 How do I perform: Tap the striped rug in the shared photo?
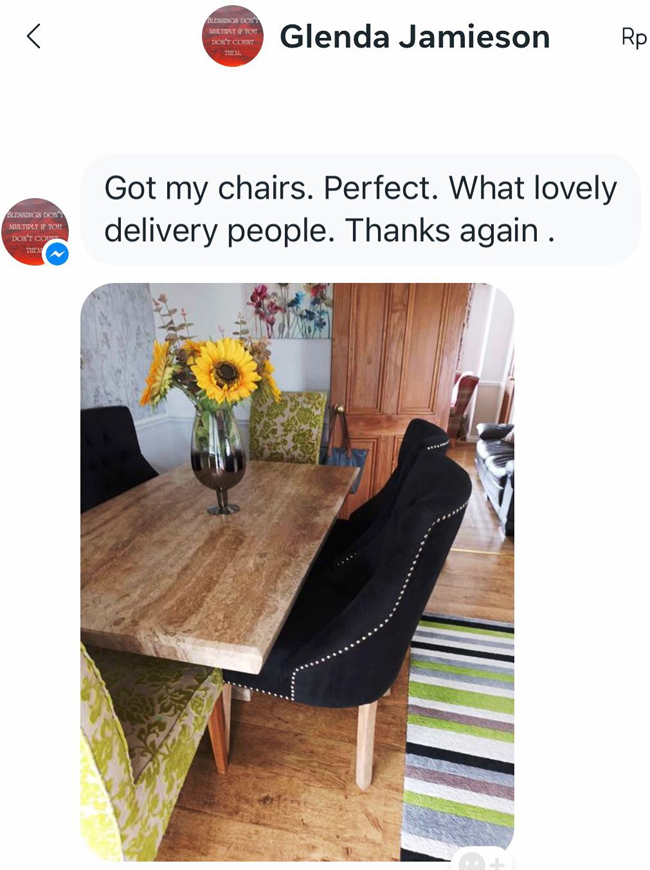pyautogui.click(x=458, y=738)
